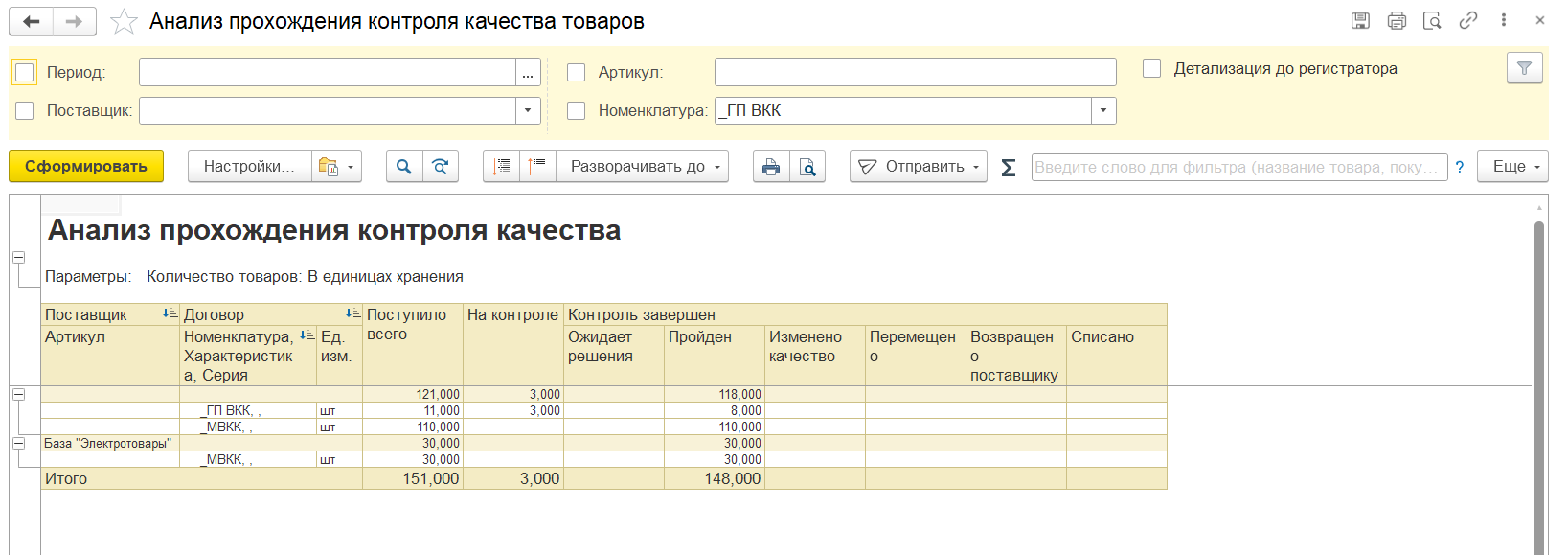Go back with the left arrow
The height and width of the screenshot is (555, 1568).
(32, 21)
